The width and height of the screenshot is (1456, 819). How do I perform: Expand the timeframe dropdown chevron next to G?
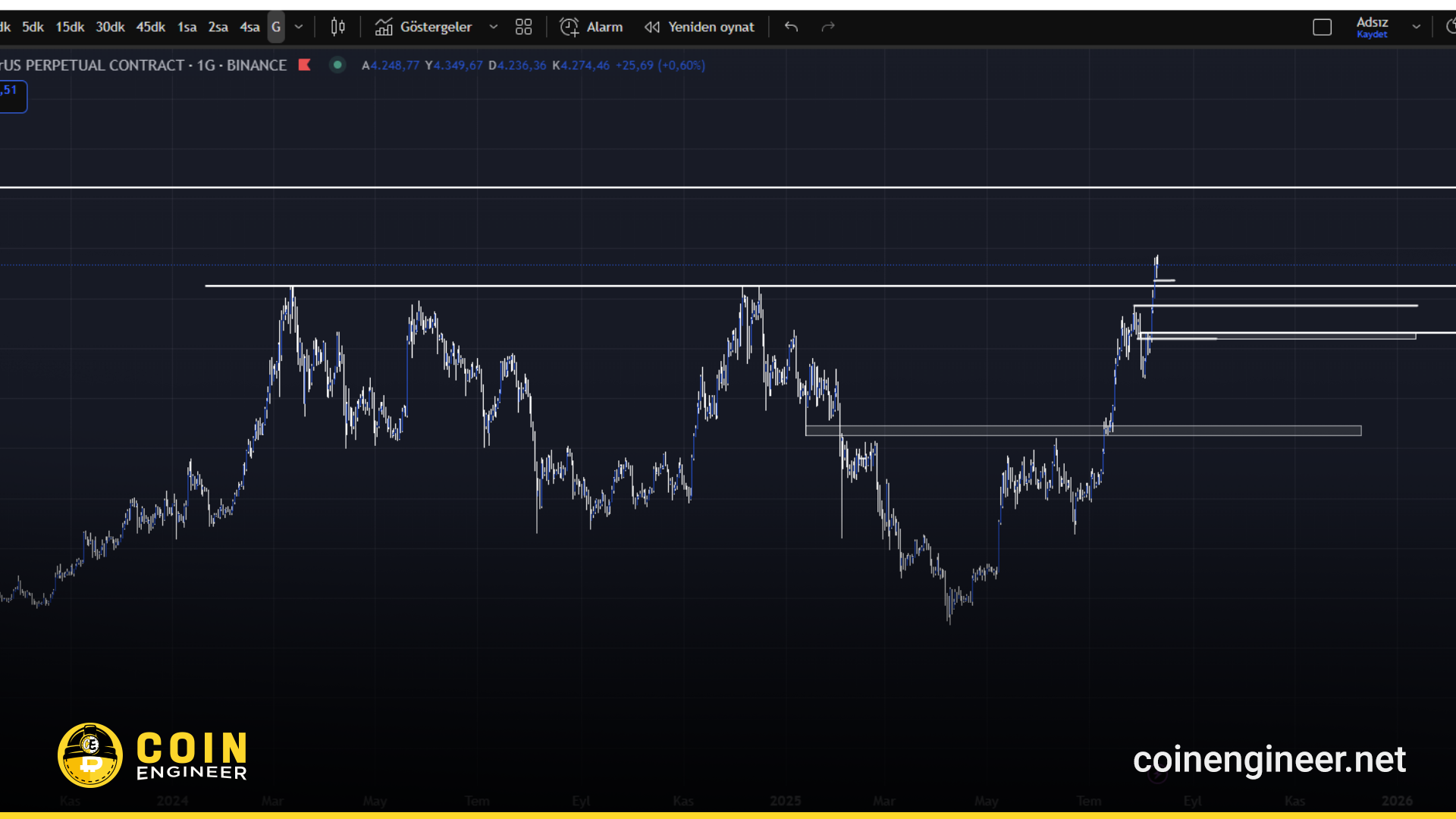[299, 27]
